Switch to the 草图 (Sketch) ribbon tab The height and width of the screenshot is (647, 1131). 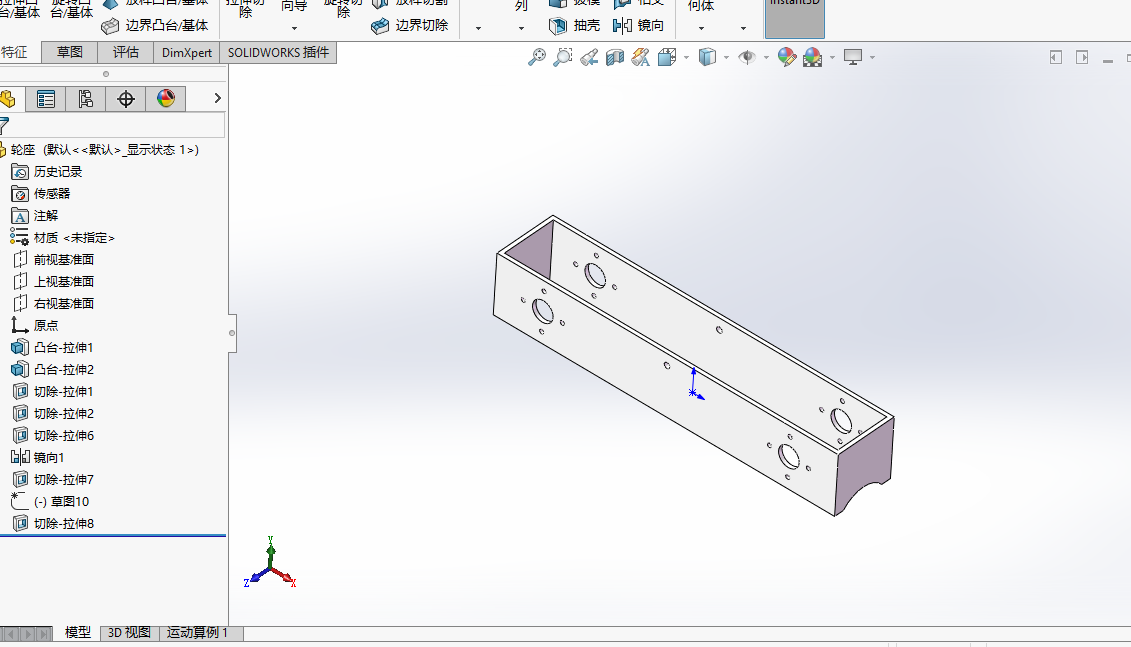(x=70, y=52)
